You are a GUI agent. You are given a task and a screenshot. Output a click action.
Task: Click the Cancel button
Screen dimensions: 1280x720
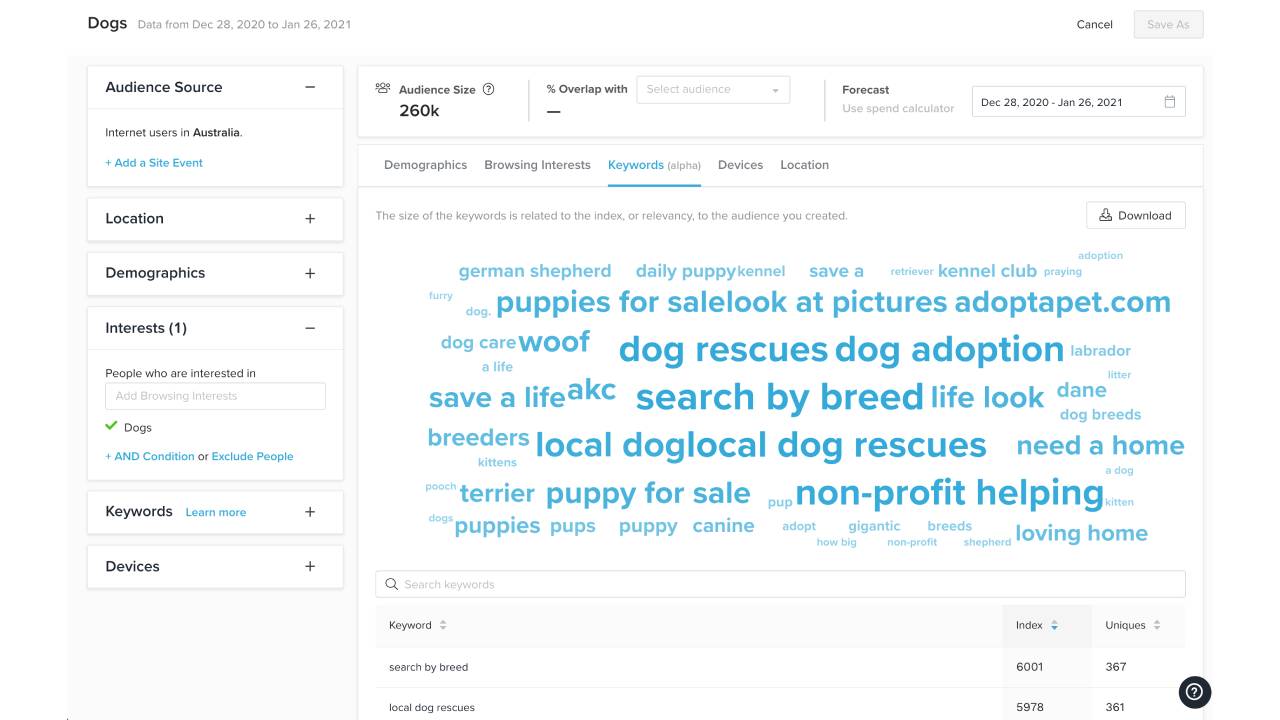click(x=1094, y=24)
